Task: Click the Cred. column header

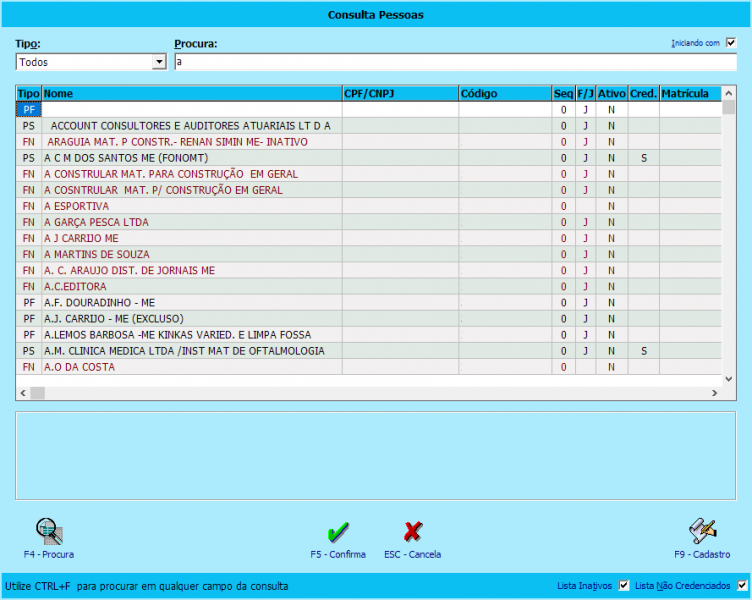Action: tap(644, 94)
